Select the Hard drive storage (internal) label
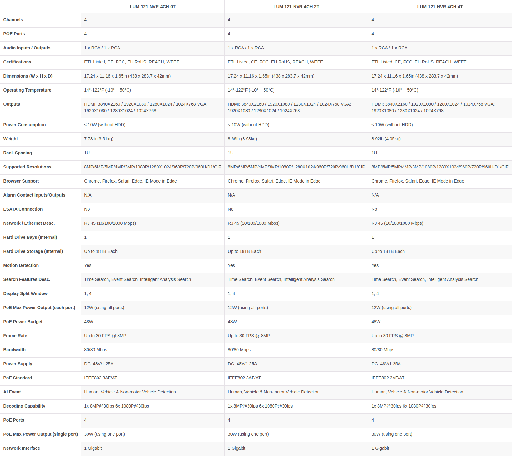Viewport: 512px width, 456px height. click(x=33, y=251)
